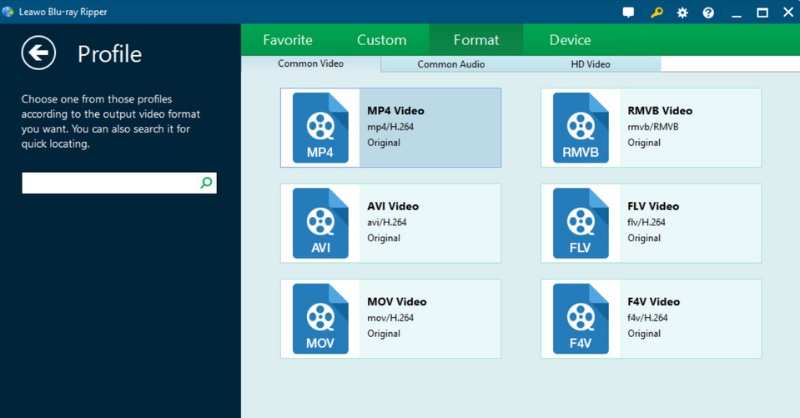The width and height of the screenshot is (800, 418).
Task: Select the Common Audio subtab
Action: 451,64
